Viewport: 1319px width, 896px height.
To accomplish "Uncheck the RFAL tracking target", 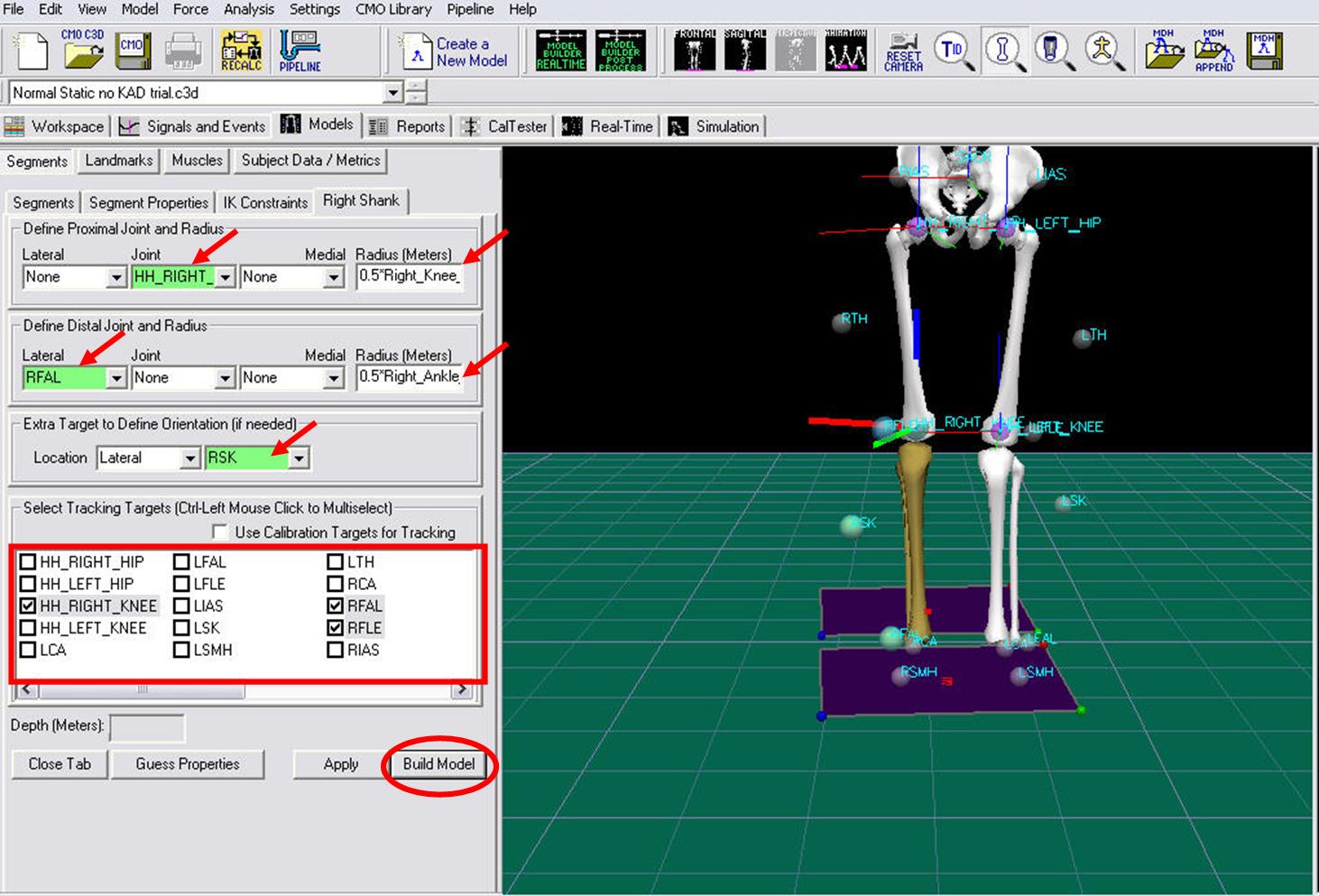I will [336, 605].
